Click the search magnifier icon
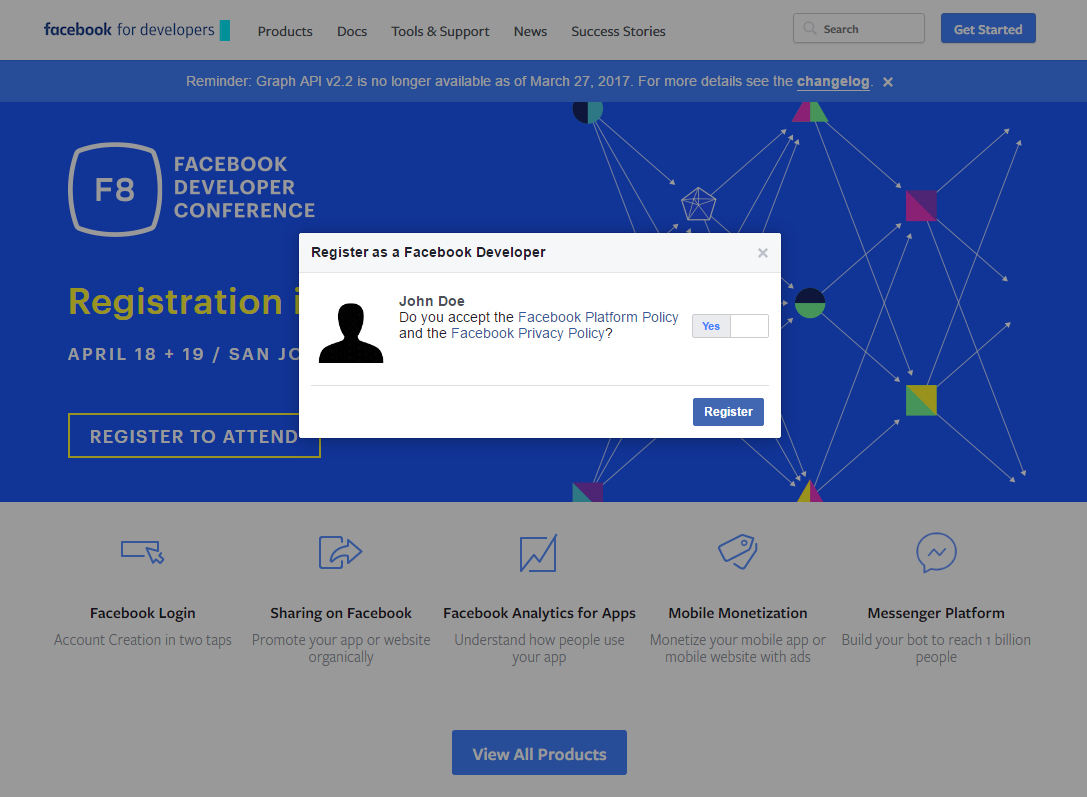 pos(809,28)
